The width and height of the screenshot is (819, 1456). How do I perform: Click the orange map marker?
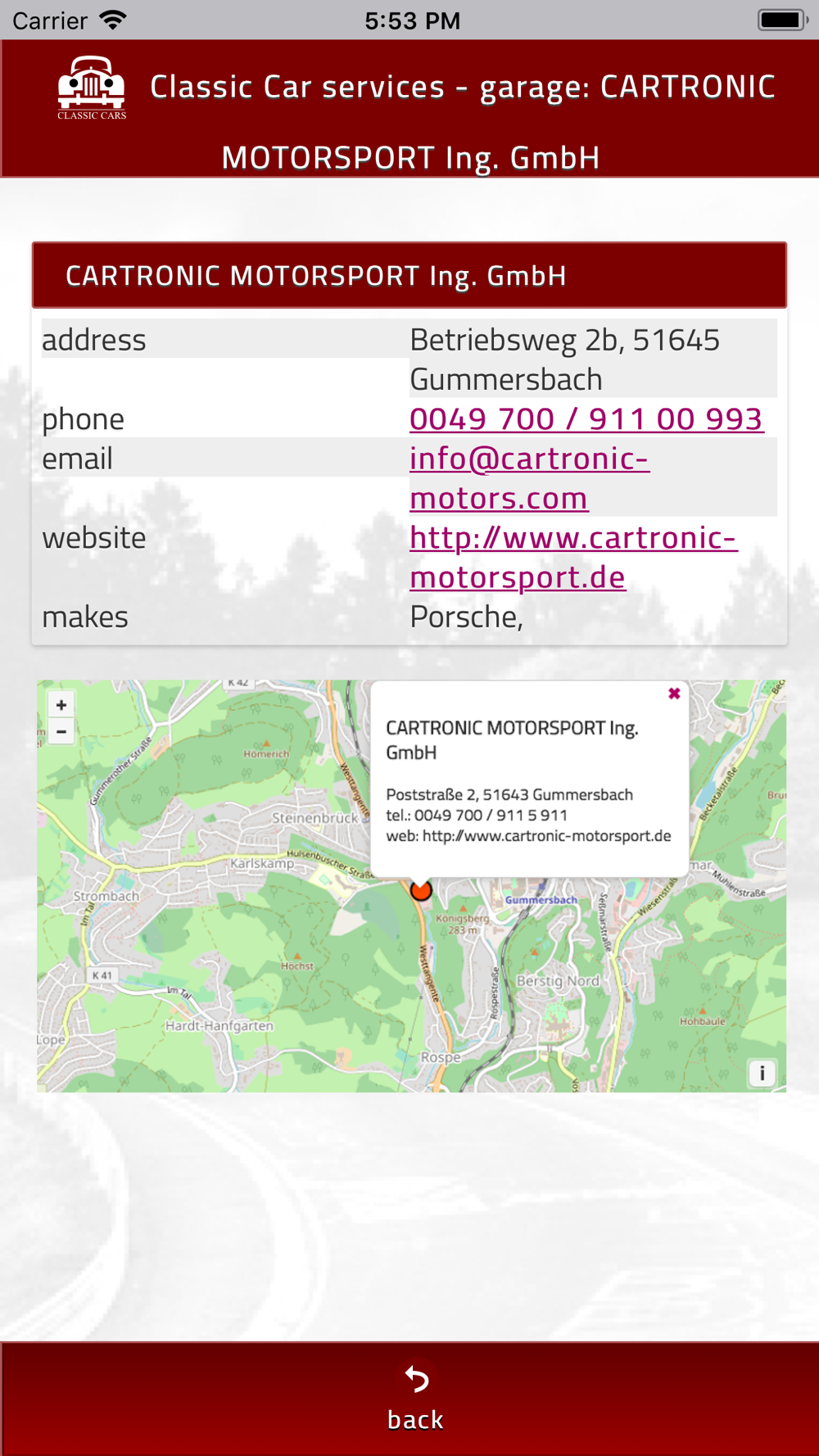(x=420, y=889)
